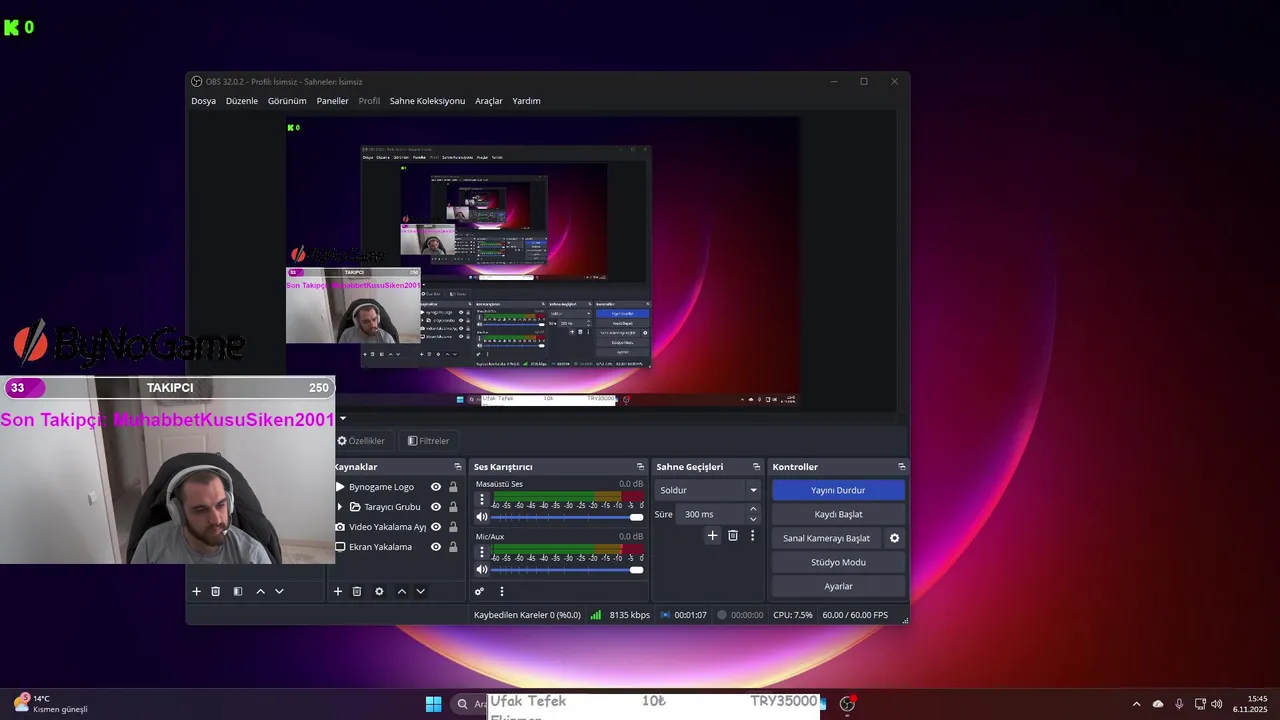Open the Araçlar menu
Viewport: 1280px width, 720px height.
pos(489,101)
